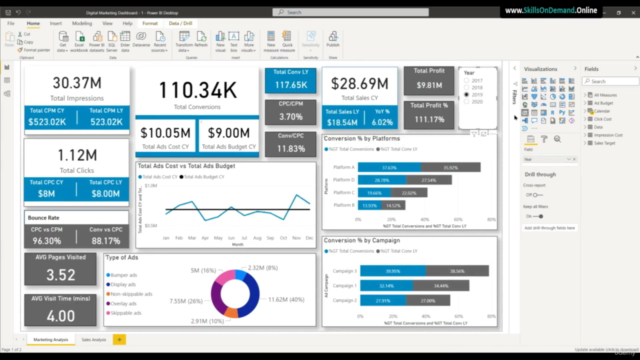
Task: Open the File menu
Action: click(11, 23)
